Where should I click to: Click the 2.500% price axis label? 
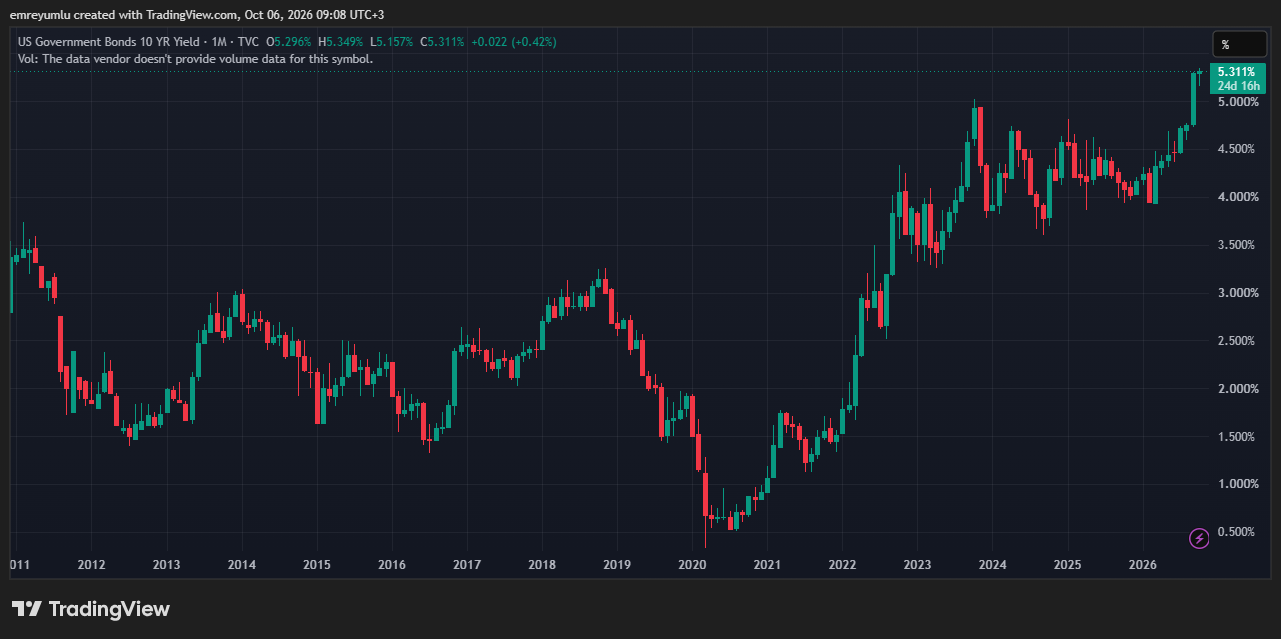(x=1238, y=341)
